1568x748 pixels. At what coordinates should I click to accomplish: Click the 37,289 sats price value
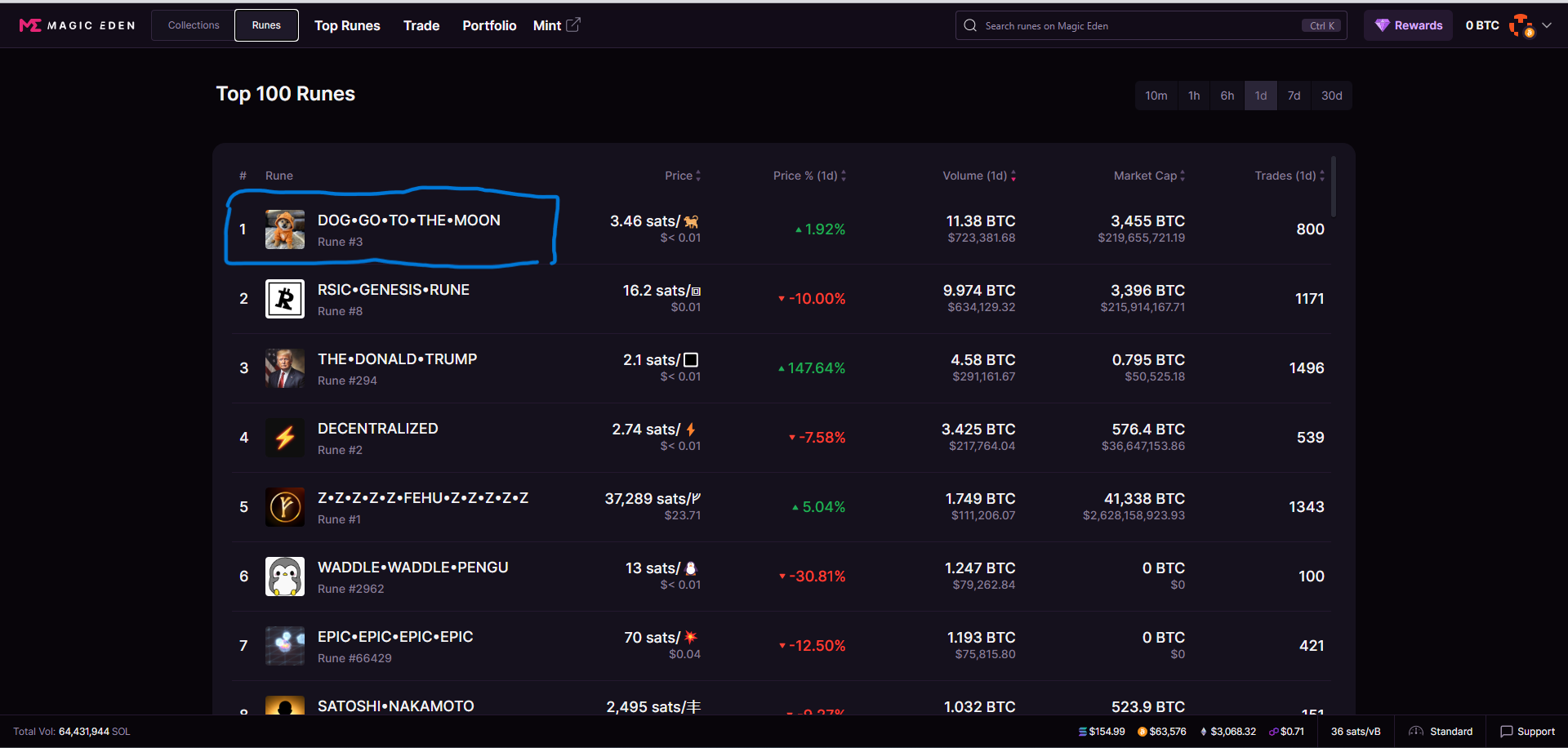pyautogui.click(x=653, y=499)
